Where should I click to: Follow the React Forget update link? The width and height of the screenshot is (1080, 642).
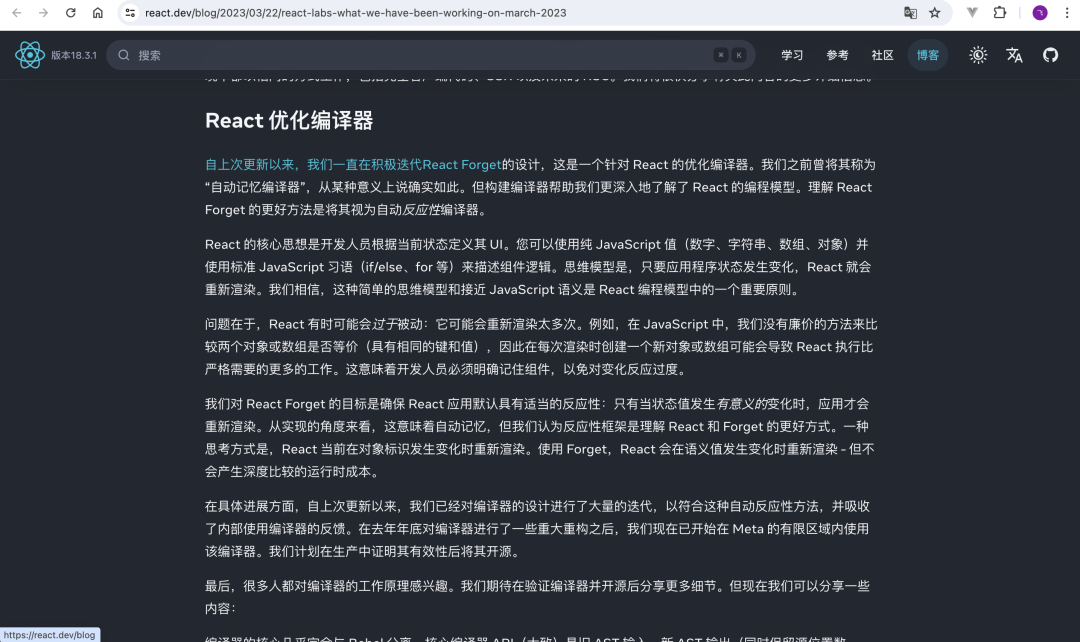tap(353, 165)
